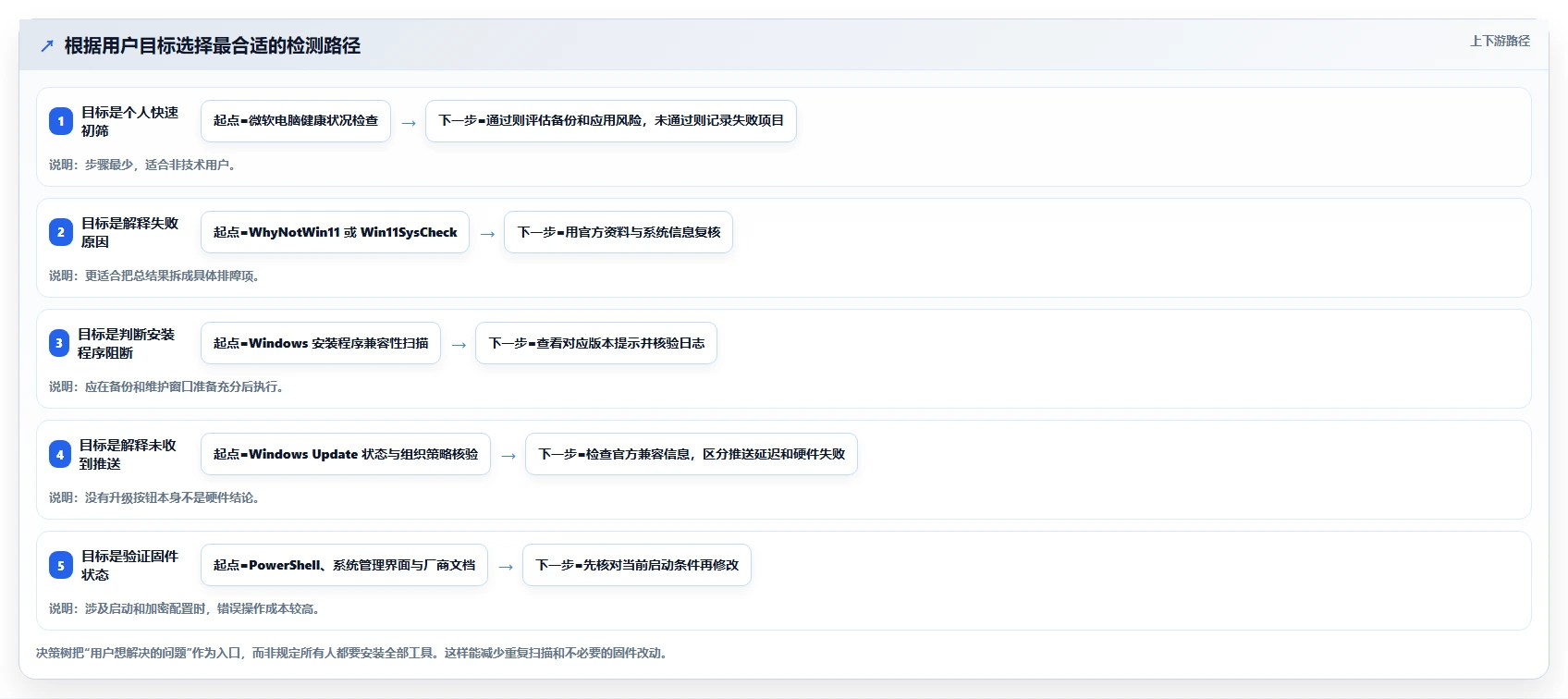Image resolution: width=1568 pixels, height=699 pixels.
Task: Click the 上下游路径 label
Action: click(1500, 41)
